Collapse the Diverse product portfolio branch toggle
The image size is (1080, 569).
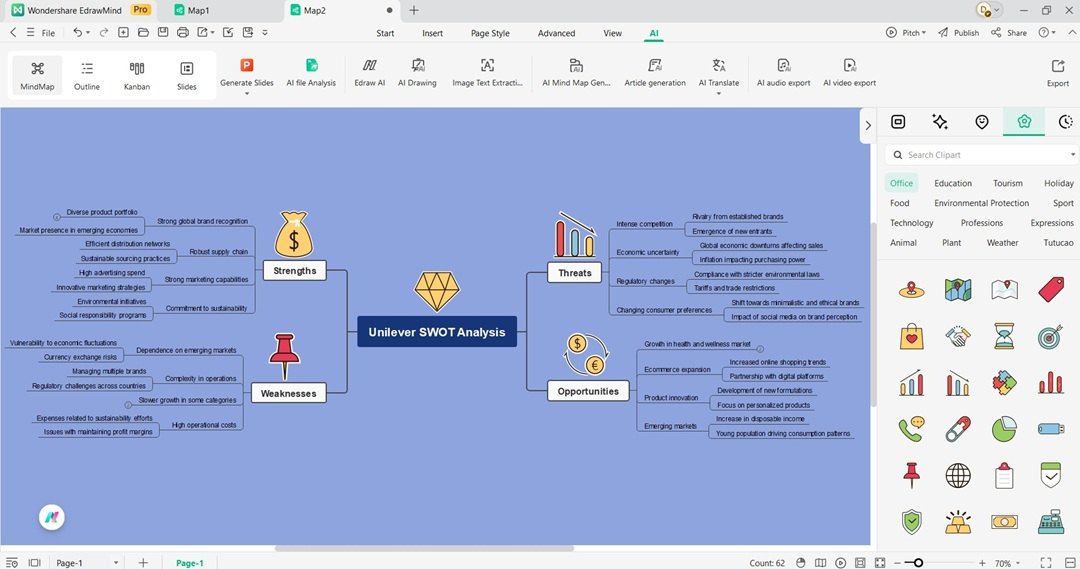point(56,217)
